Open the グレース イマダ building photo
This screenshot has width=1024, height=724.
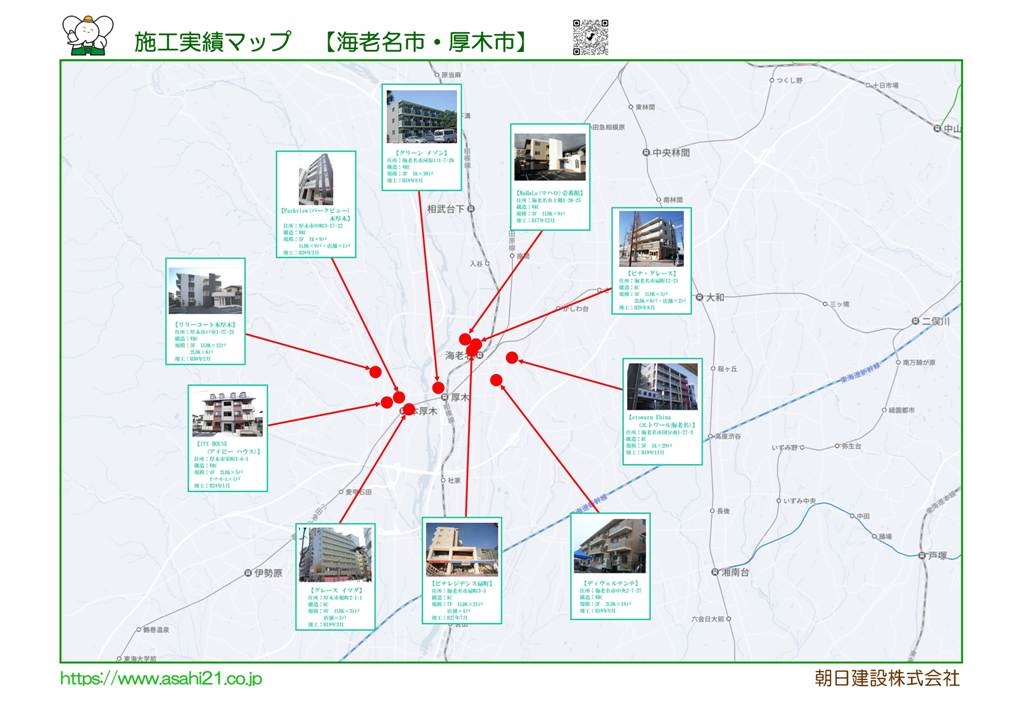tap(336, 554)
